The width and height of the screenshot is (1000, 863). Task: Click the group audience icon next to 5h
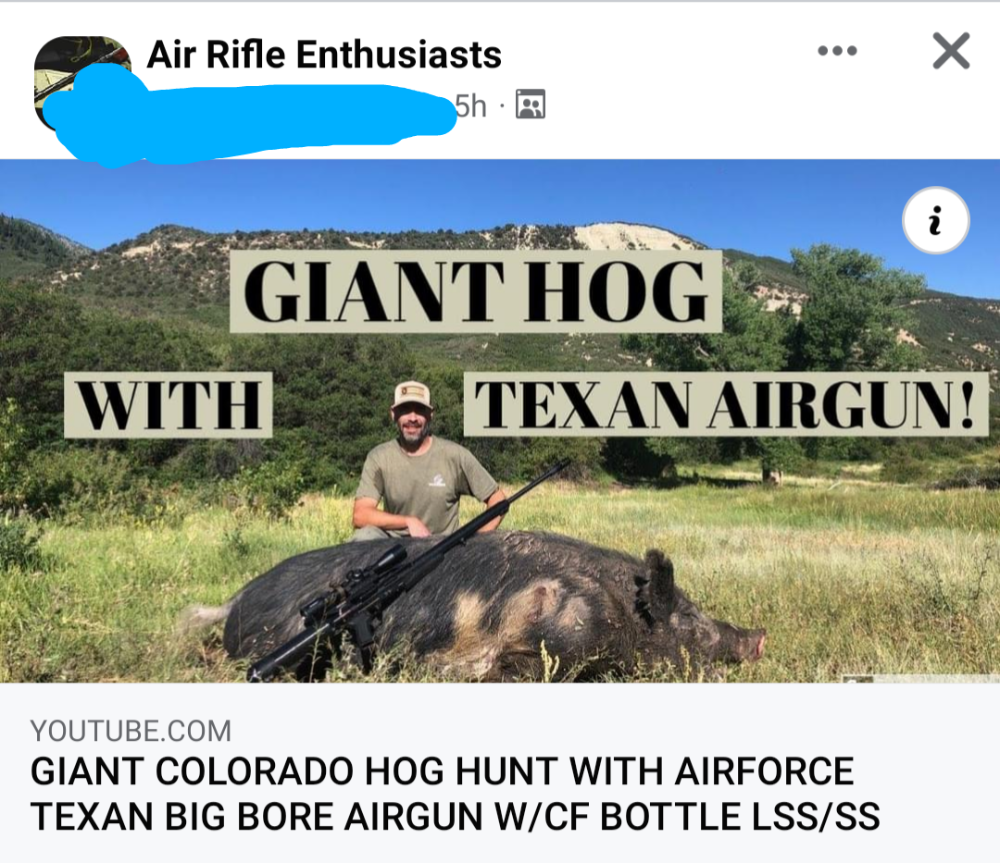pos(530,105)
